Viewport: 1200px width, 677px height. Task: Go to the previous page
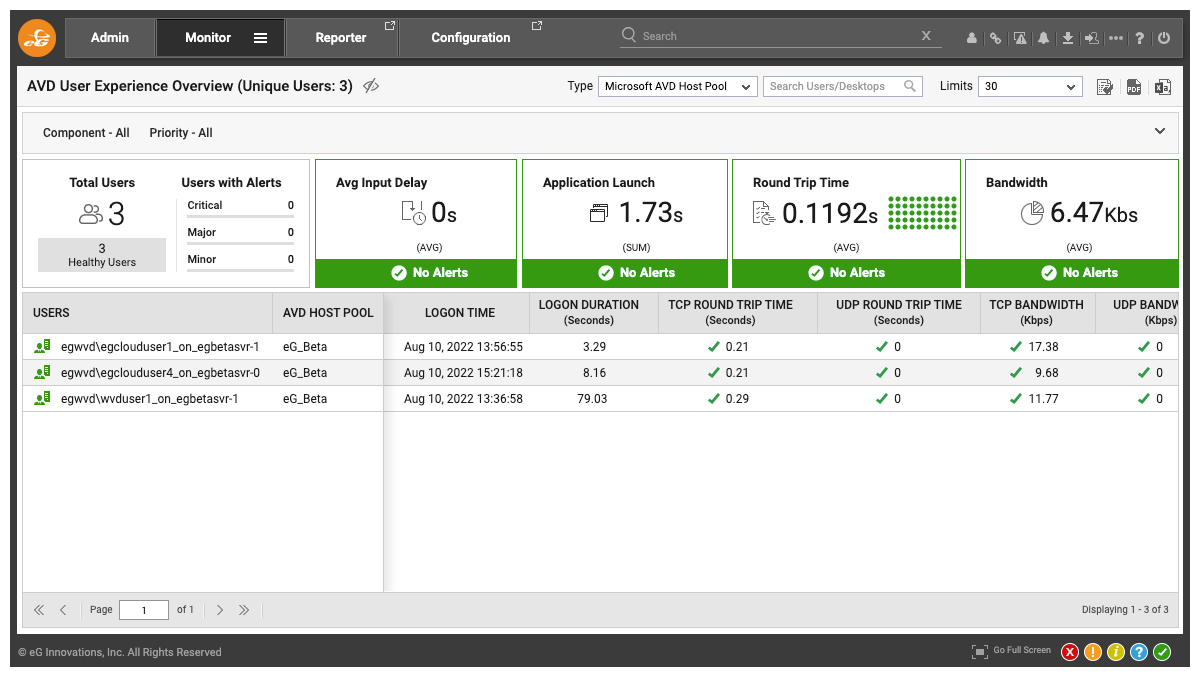[63, 610]
